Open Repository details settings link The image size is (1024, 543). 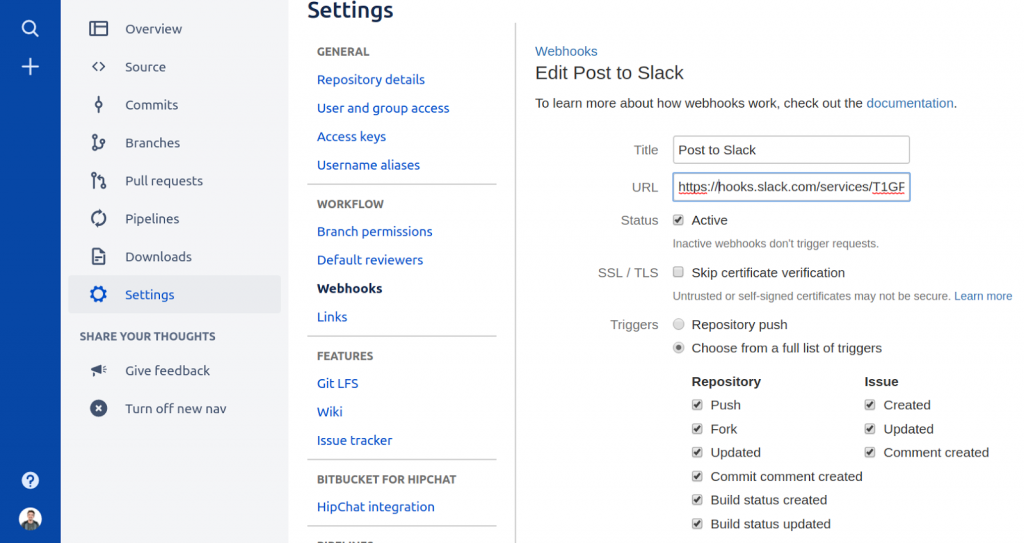pos(371,80)
